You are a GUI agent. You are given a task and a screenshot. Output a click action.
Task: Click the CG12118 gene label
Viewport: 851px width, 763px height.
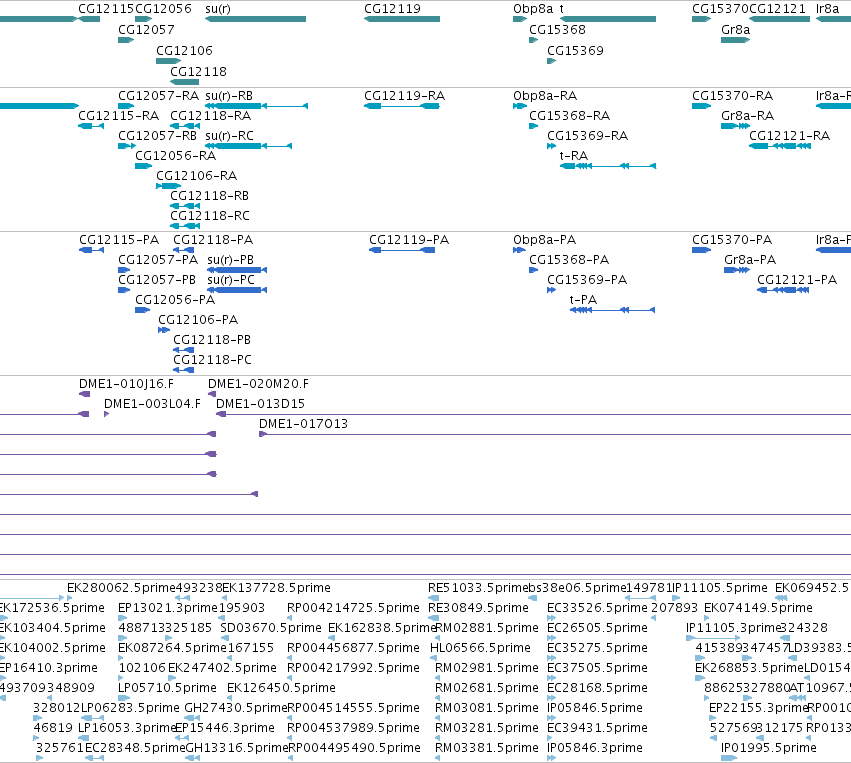198,72
